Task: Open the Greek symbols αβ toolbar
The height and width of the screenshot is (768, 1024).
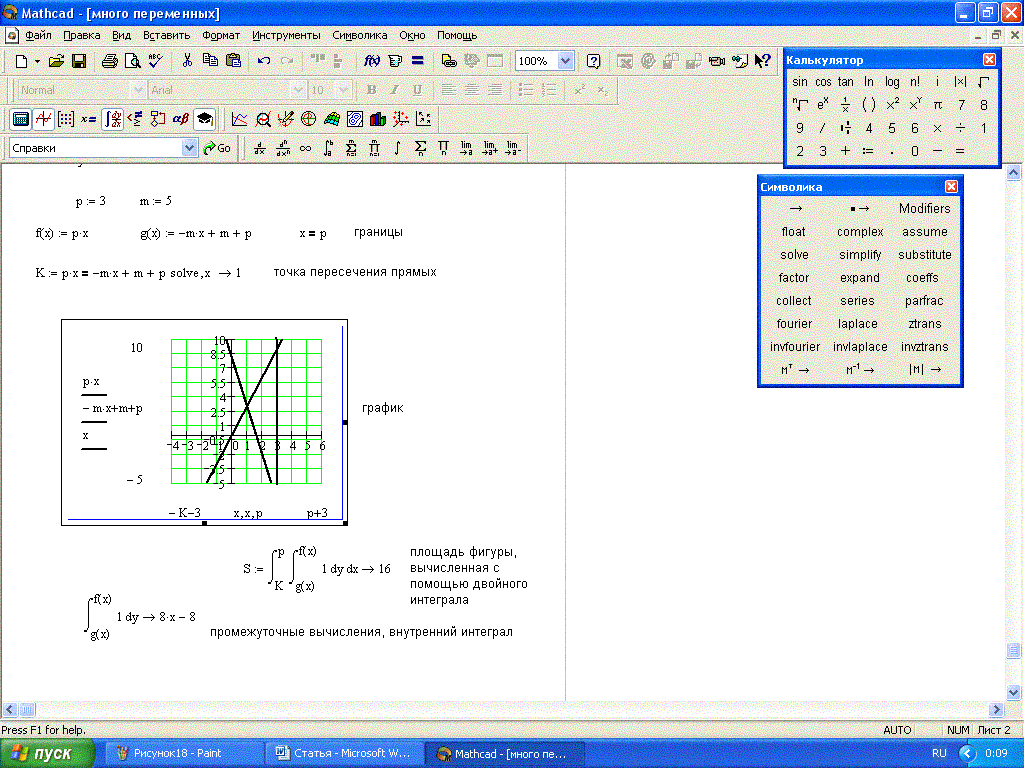Action: click(x=181, y=119)
